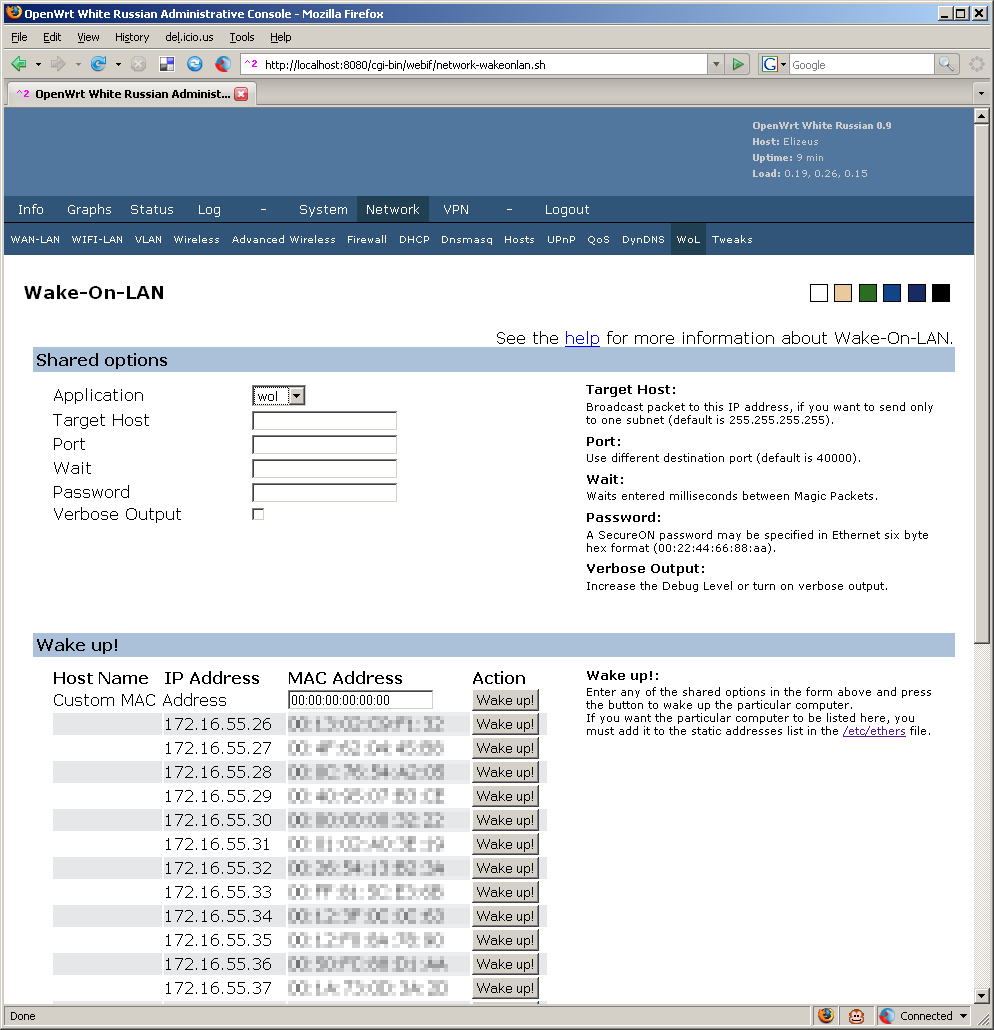Screen dimensions: 994x1030
Task: Click the vertical scrollbar down arrow
Action: 981,995
